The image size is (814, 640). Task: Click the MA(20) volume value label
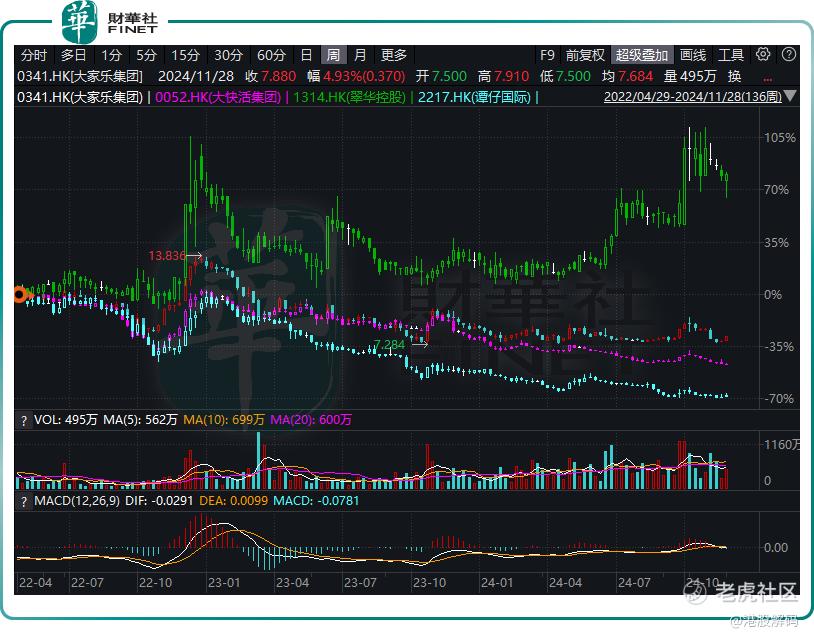(x=311, y=420)
